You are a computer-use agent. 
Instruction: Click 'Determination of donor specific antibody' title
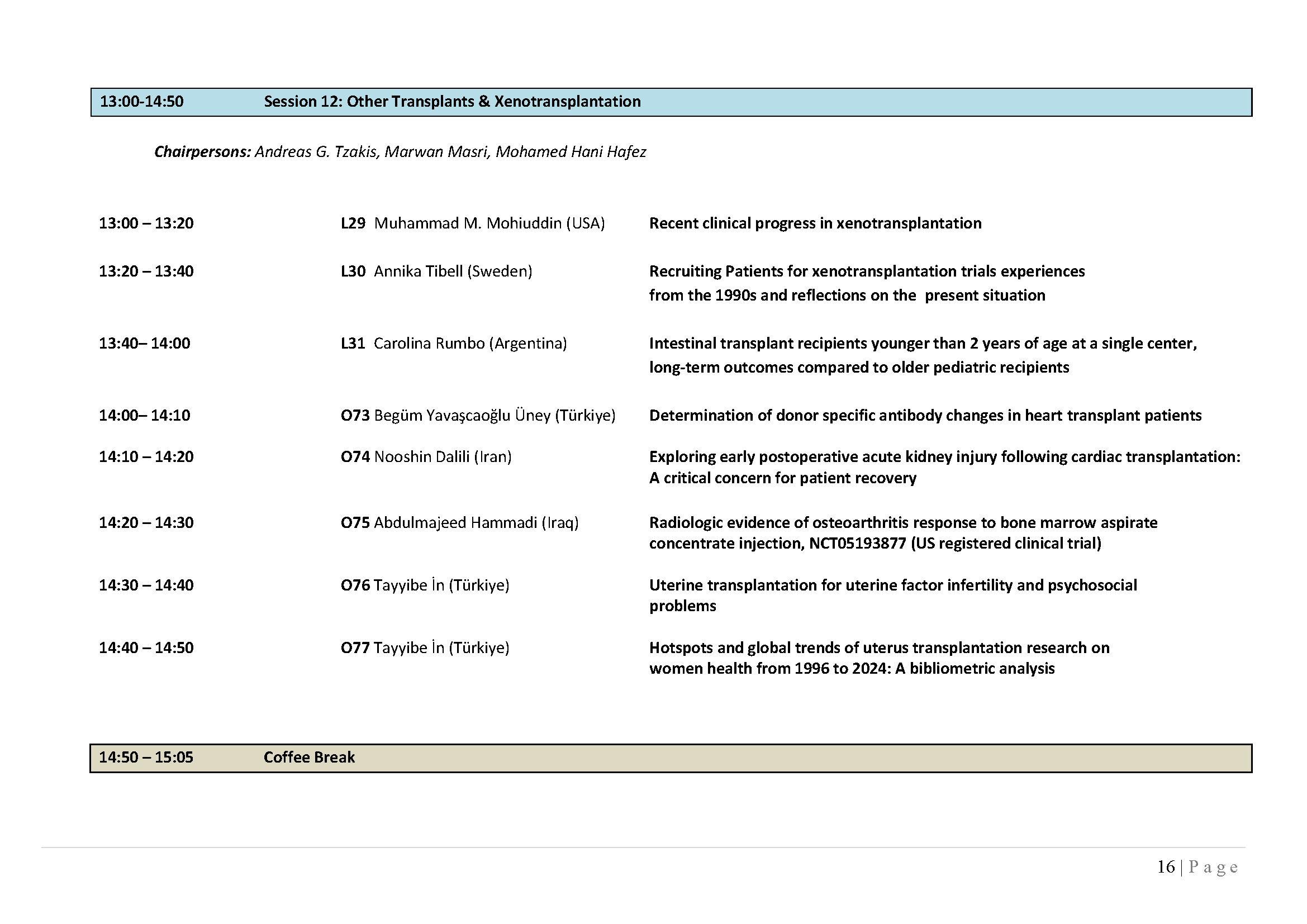[x=925, y=415]
